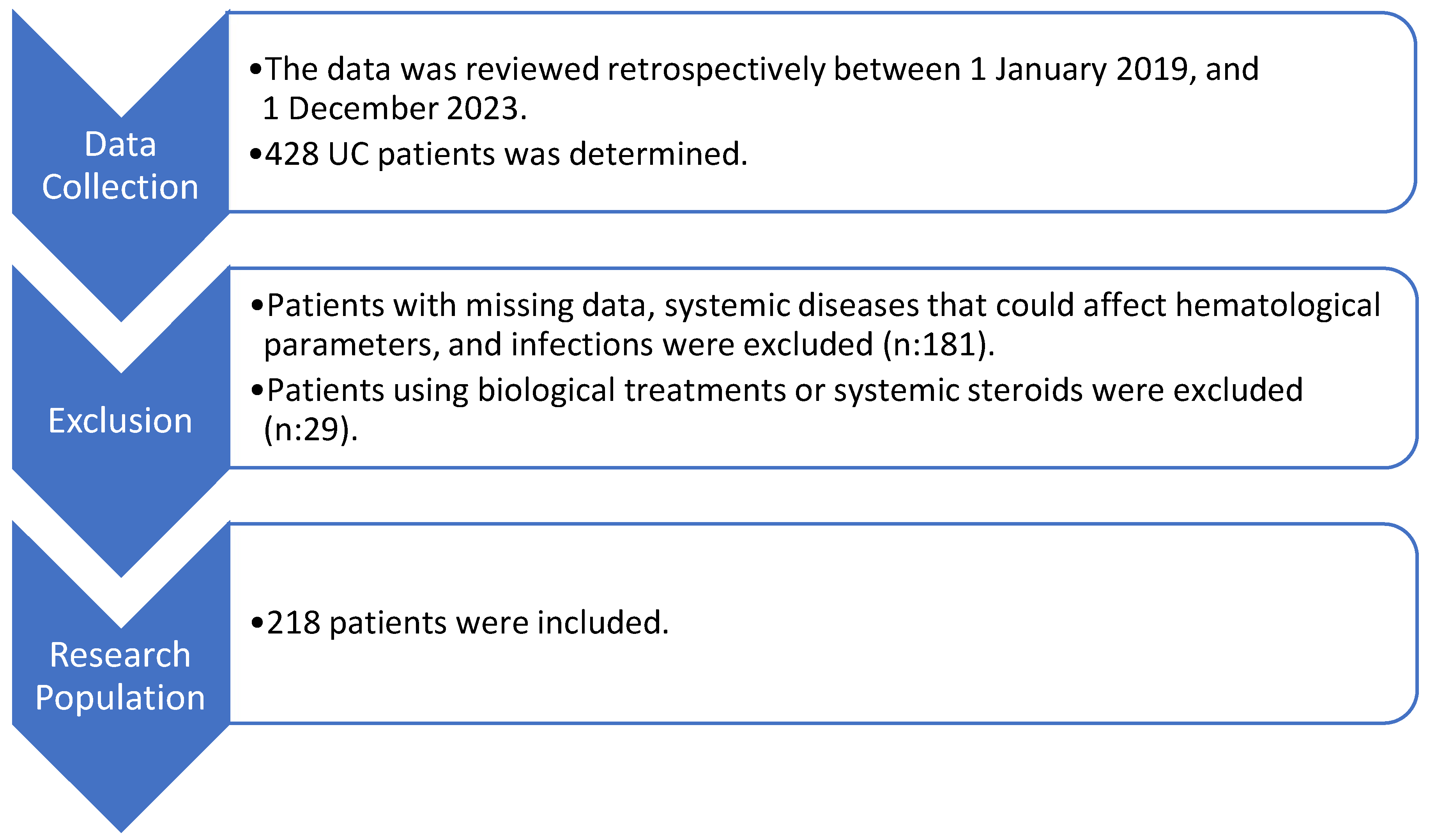Click the Research Population chevron label

(120, 676)
